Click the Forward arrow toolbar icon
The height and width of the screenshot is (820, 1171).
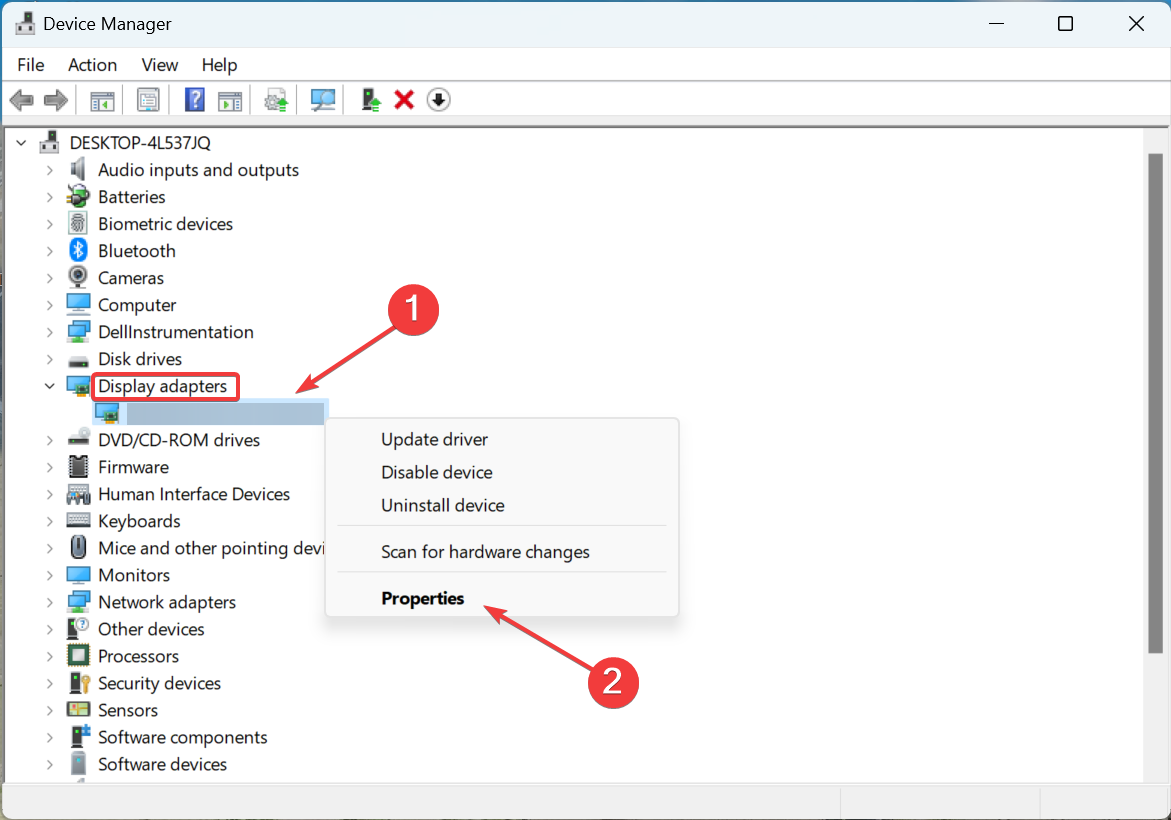point(56,99)
